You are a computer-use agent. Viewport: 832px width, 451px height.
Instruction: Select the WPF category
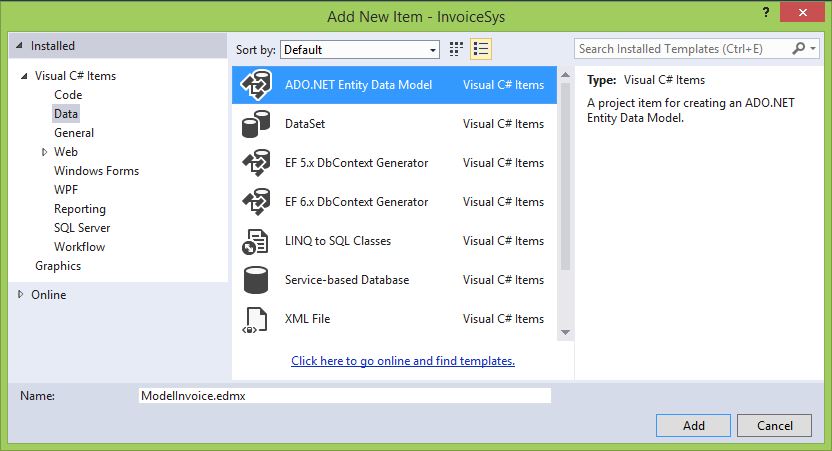[x=66, y=190]
